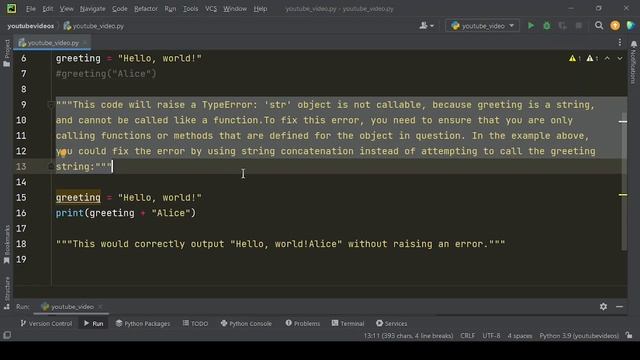This screenshot has width=640, height=360.
Task: Collapse fold marker at line 13
Action: coord(51,166)
